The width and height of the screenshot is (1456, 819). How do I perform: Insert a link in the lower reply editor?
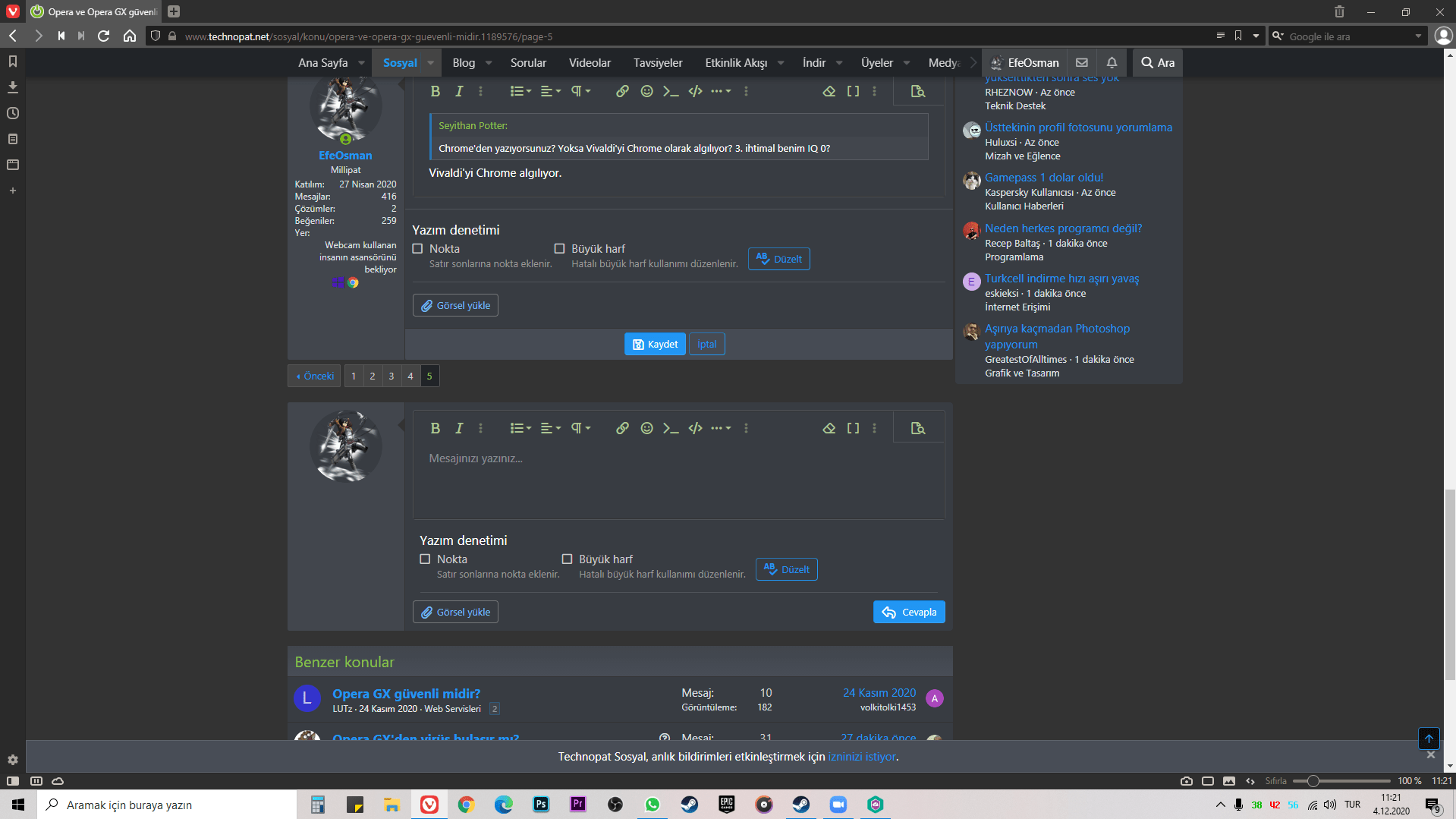(x=622, y=428)
